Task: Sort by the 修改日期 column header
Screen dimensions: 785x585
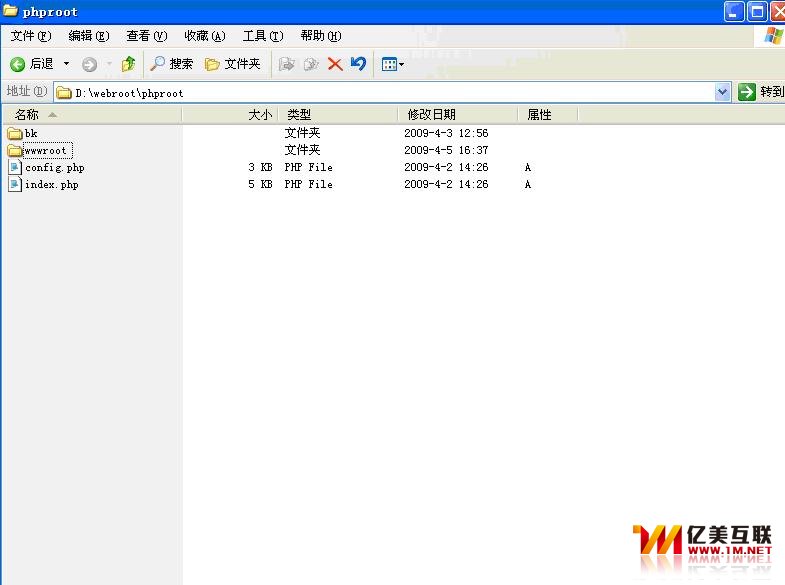Action: tap(458, 115)
